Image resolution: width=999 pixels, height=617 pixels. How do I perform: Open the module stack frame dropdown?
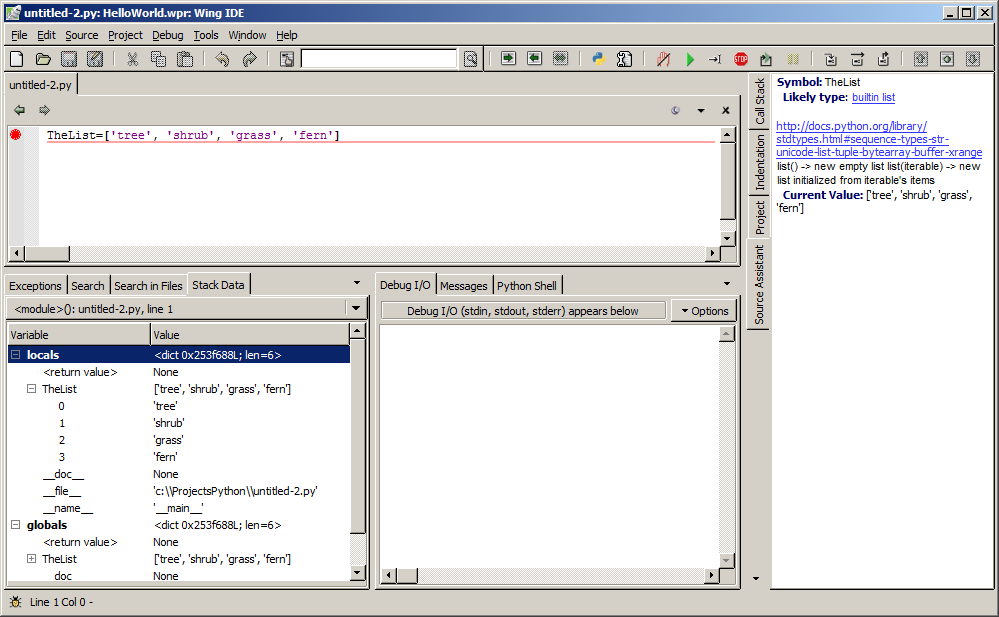pos(356,309)
